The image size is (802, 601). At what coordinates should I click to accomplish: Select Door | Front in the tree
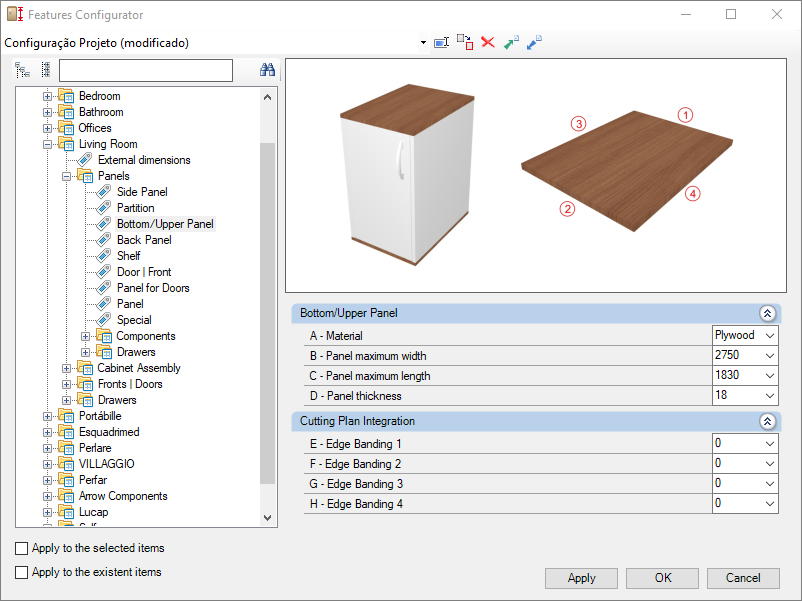pyautogui.click(x=144, y=272)
